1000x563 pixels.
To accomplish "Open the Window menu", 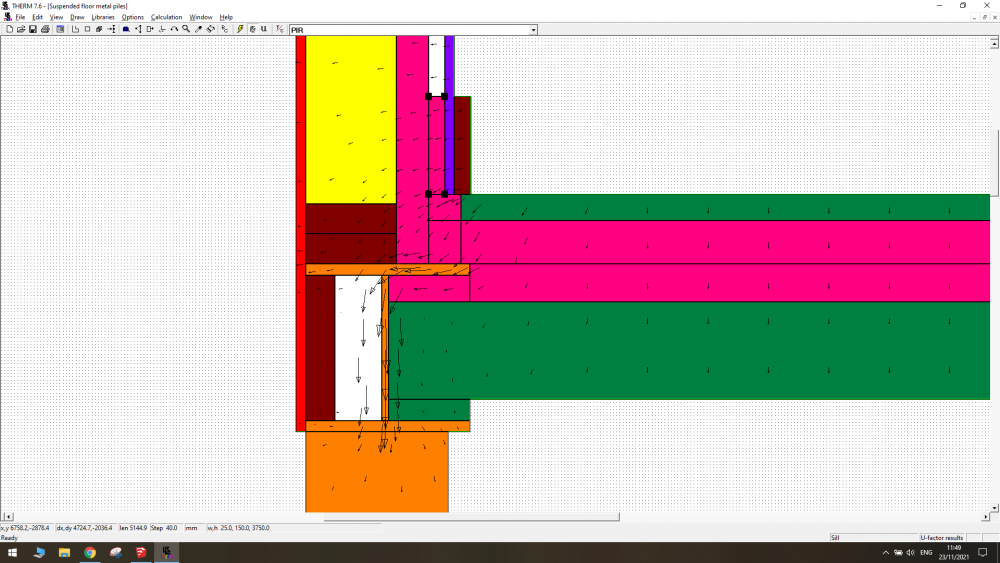I will 201,17.
